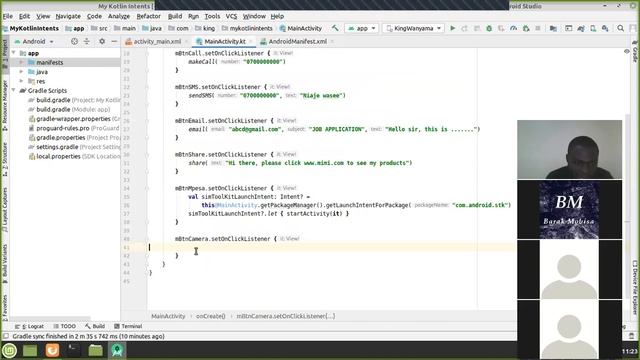Click the Sync Project with Gradle icon
640x360 pixels.
(x=581, y=28)
